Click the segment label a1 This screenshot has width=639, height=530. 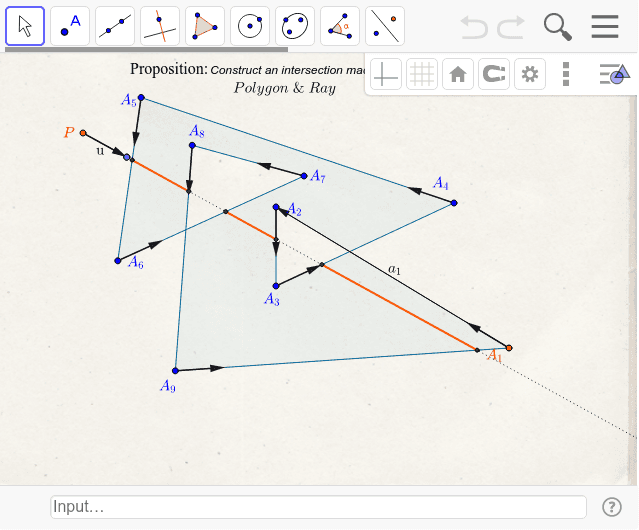tap(394, 269)
